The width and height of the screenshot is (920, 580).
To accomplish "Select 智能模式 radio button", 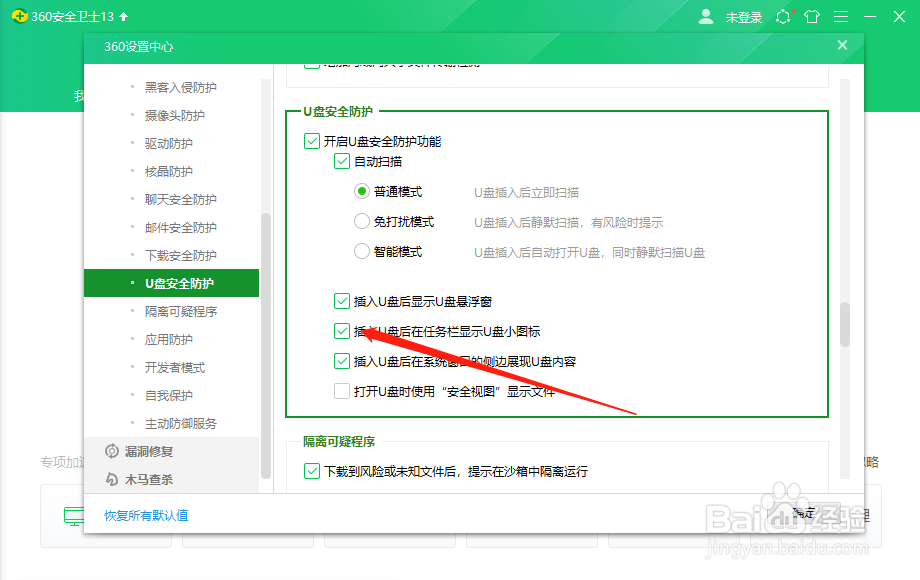I will pos(362,252).
